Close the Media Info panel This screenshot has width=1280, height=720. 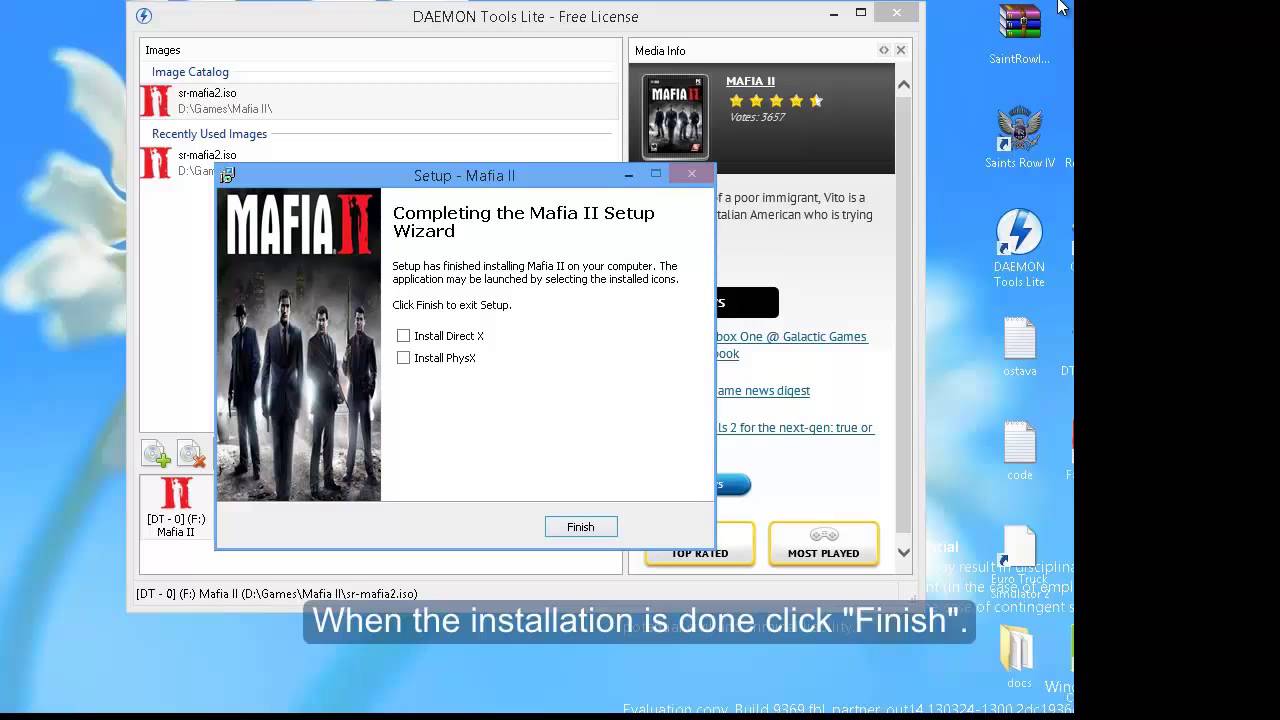pos(901,50)
